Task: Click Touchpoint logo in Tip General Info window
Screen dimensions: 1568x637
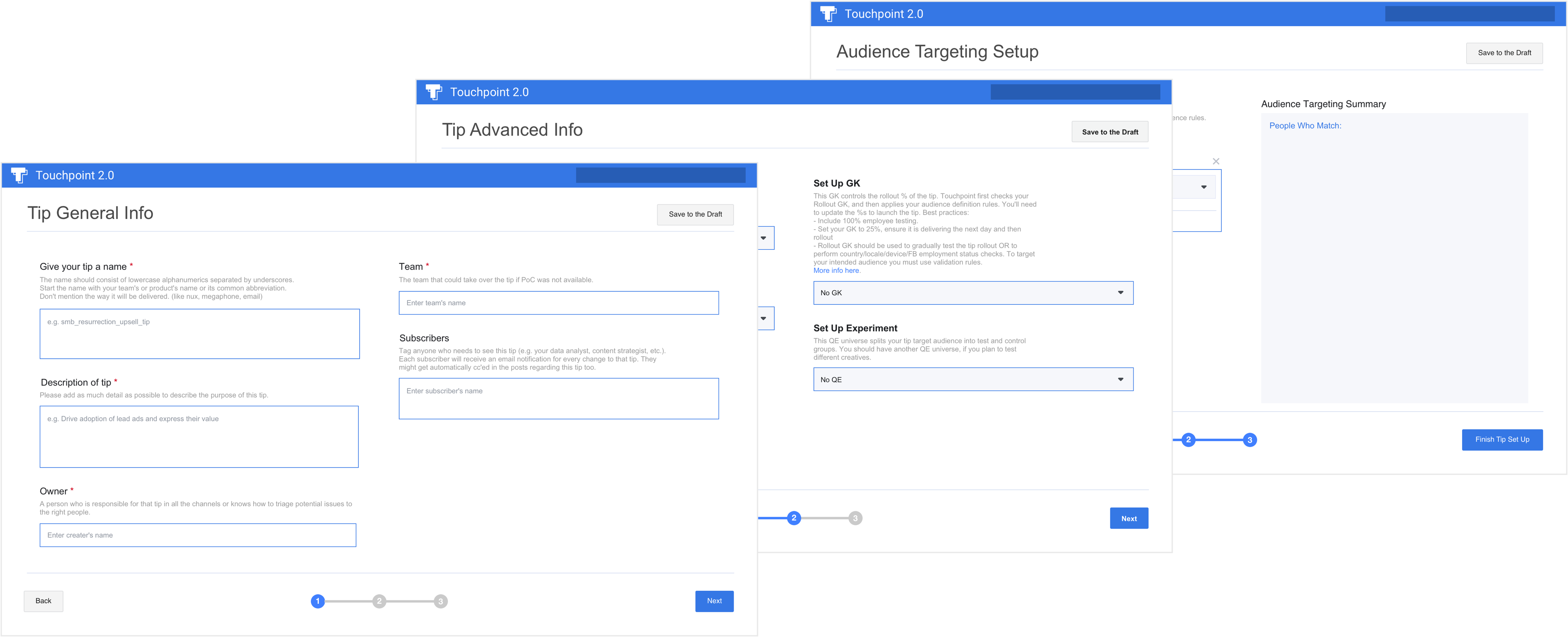Action: point(19,175)
